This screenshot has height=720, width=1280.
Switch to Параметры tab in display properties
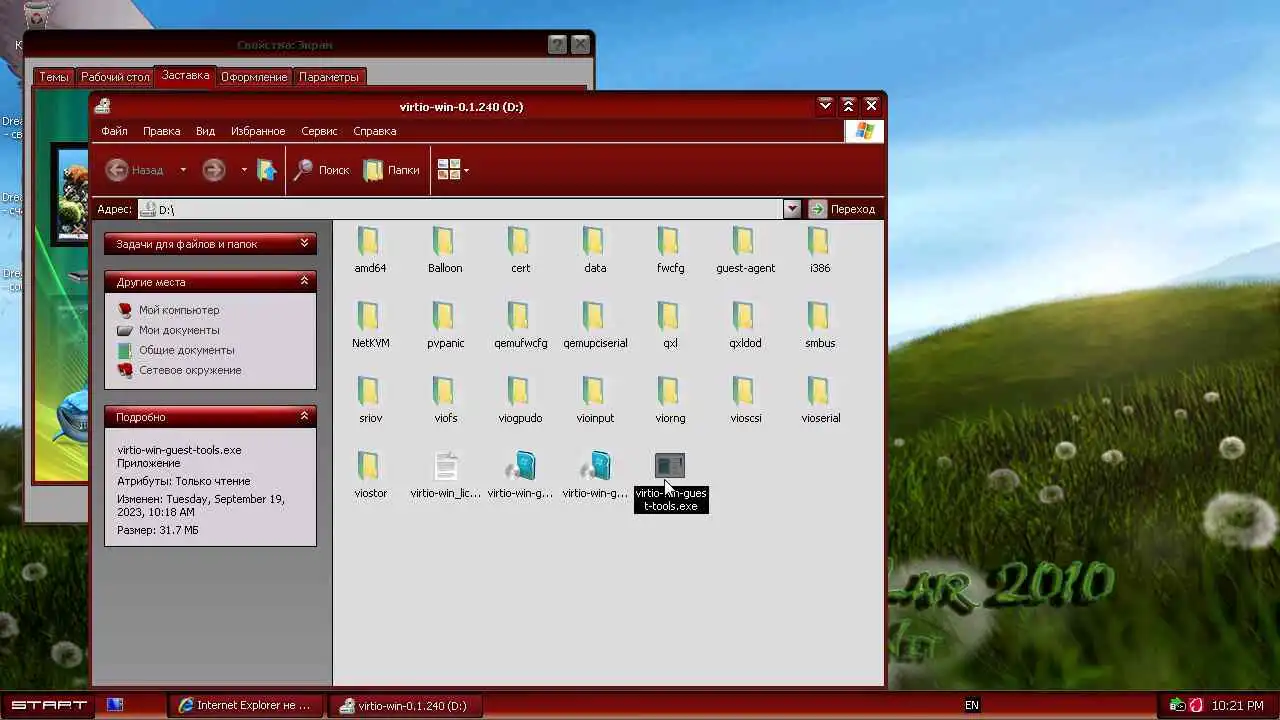coord(328,77)
